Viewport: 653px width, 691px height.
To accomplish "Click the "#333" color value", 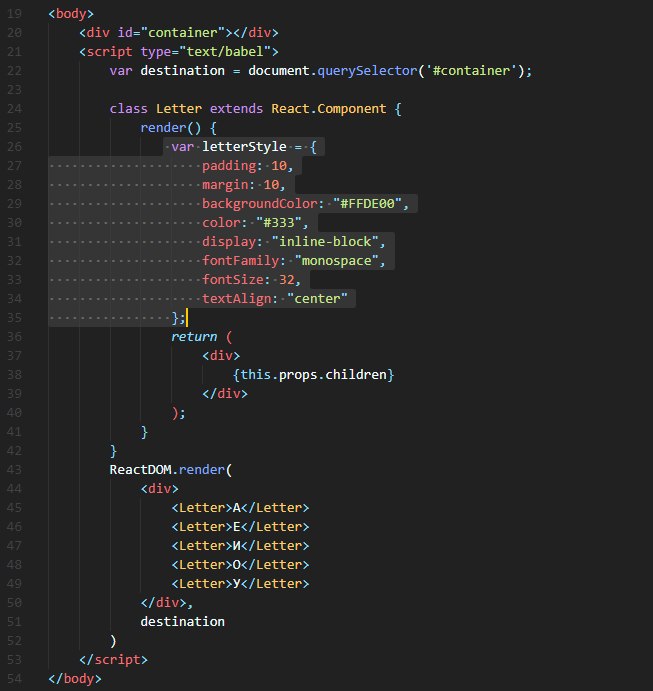I will (x=278, y=223).
